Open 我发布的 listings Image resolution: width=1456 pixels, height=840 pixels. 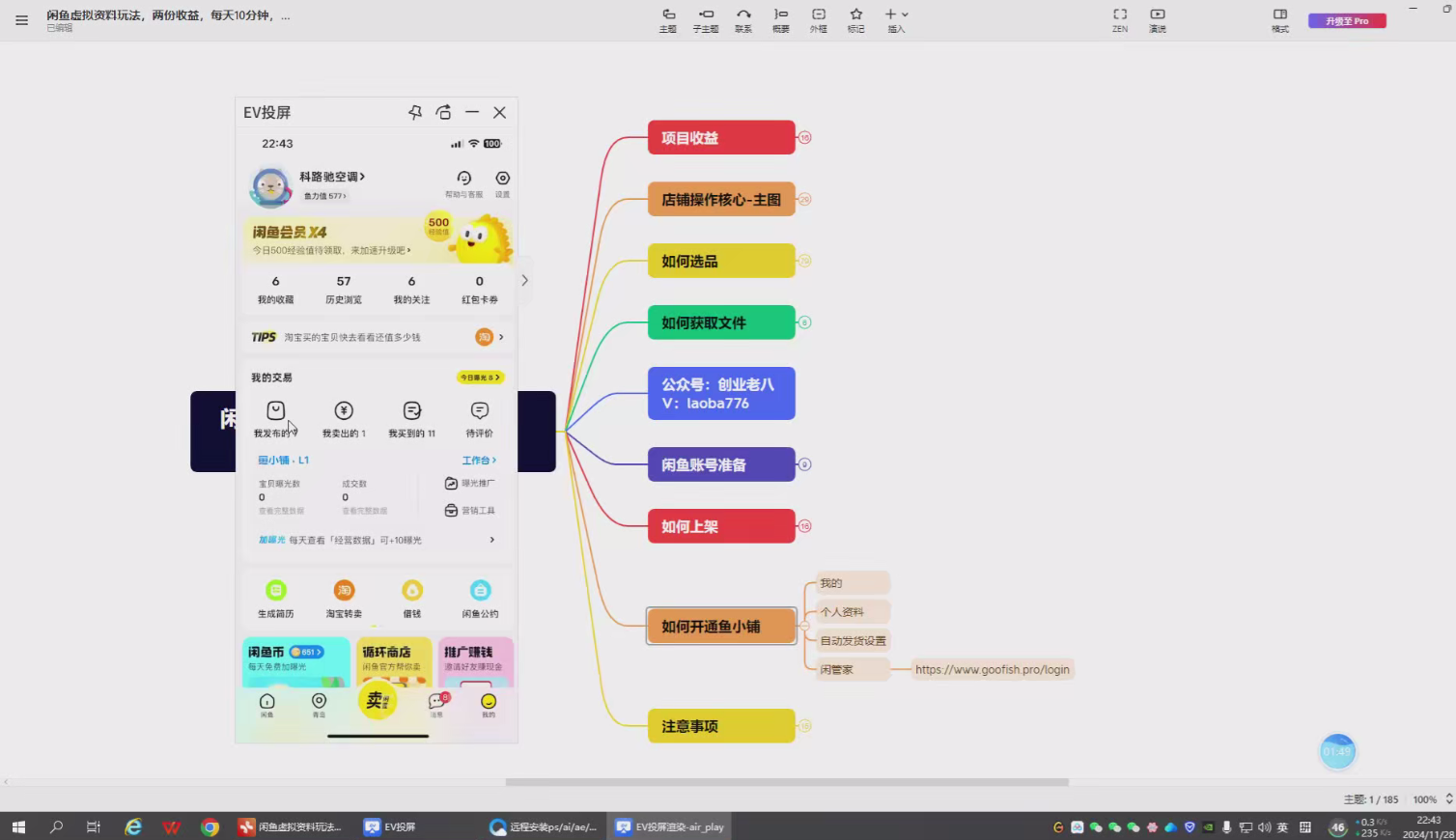[x=276, y=420]
